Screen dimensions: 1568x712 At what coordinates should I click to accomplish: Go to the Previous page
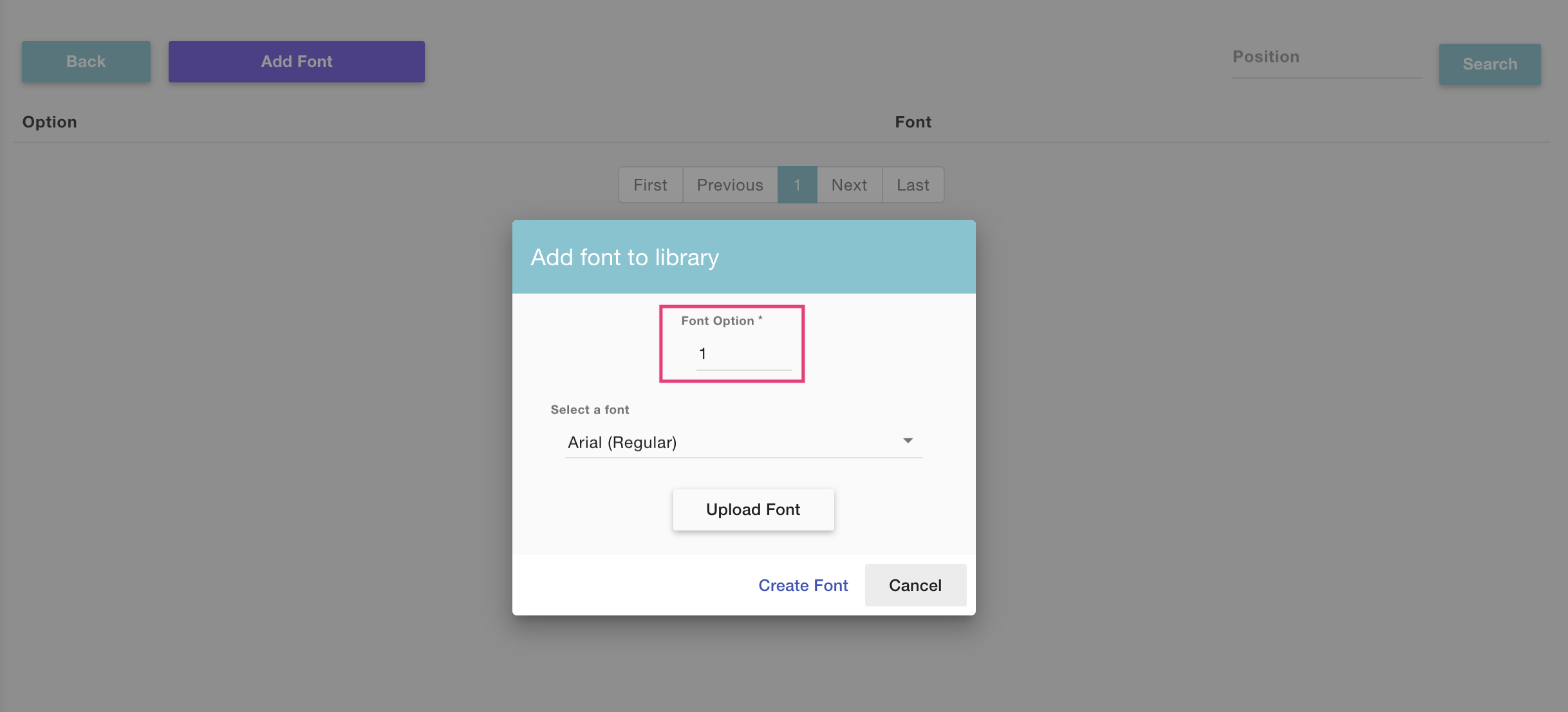tap(730, 185)
